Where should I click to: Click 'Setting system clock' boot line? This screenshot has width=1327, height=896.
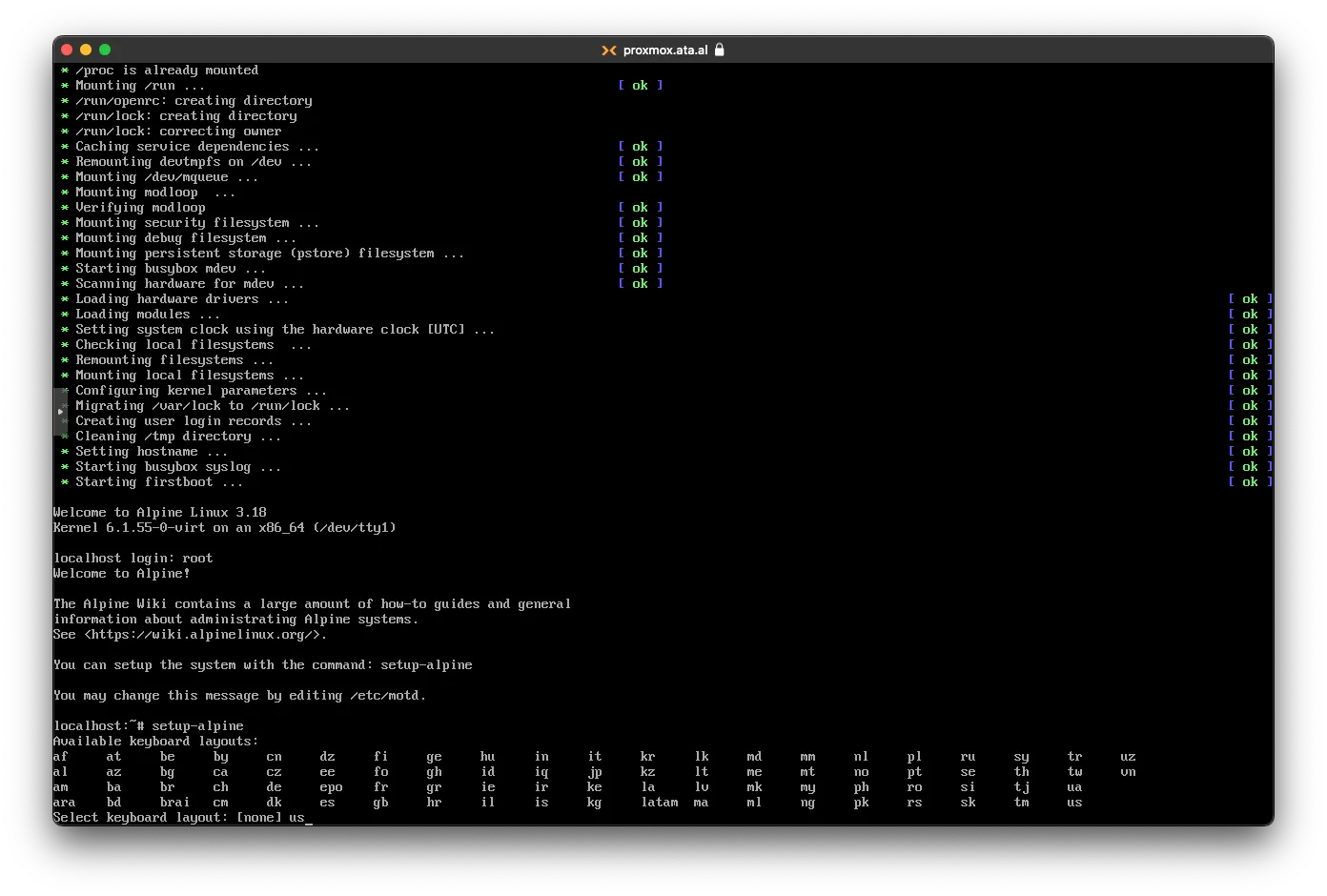(x=278, y=330)
